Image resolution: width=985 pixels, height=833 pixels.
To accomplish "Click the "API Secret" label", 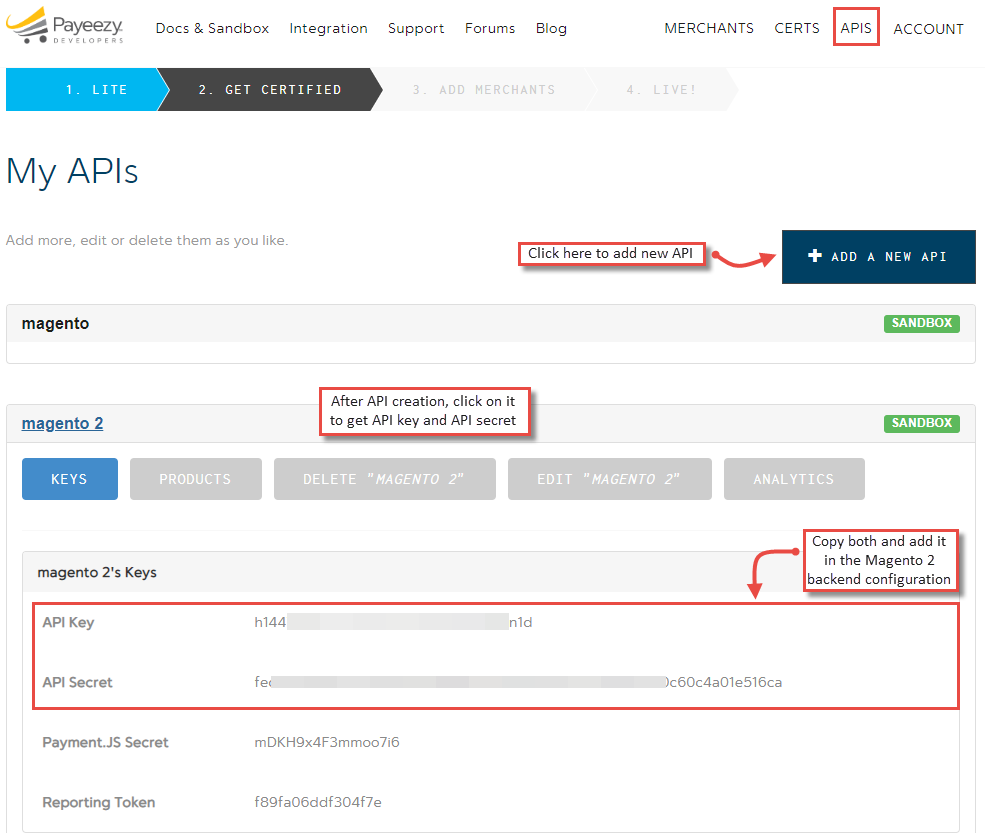I will (x=77, y=682).
